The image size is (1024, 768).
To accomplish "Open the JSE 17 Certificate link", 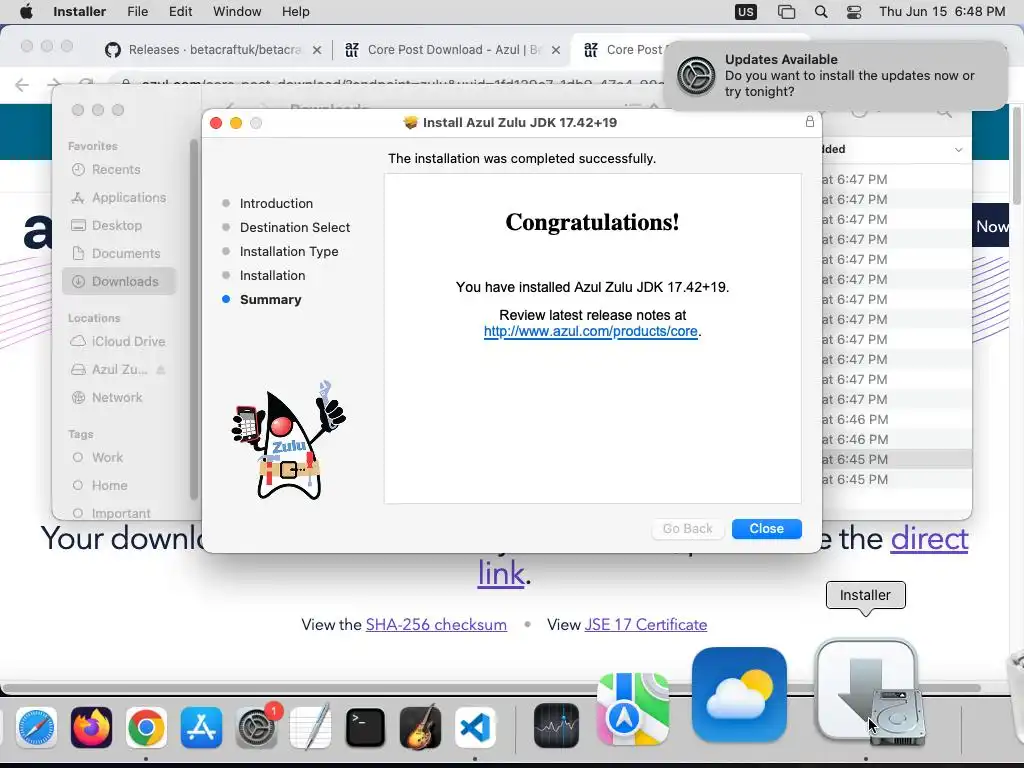I will (x=645, y=624).
